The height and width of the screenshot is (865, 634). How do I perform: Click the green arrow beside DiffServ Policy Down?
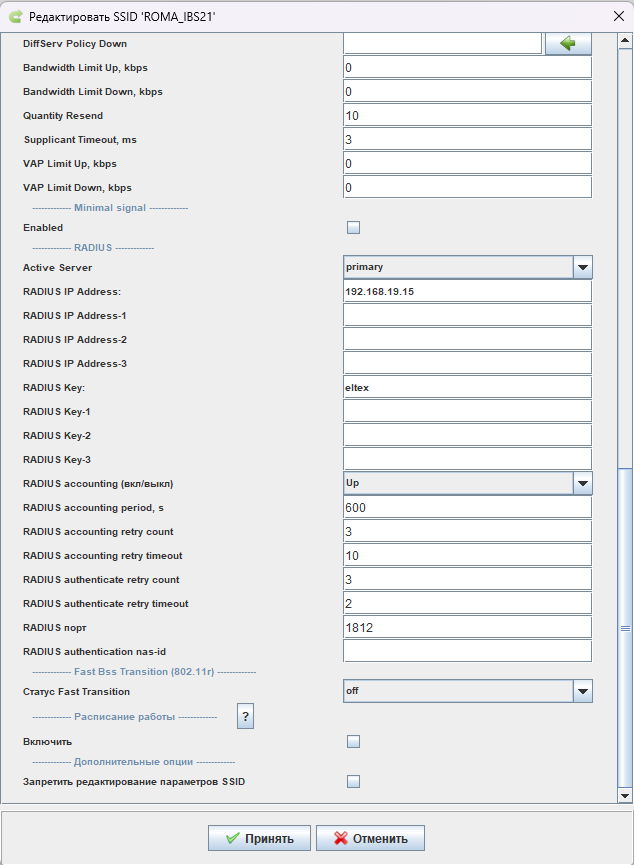(568, 43)
